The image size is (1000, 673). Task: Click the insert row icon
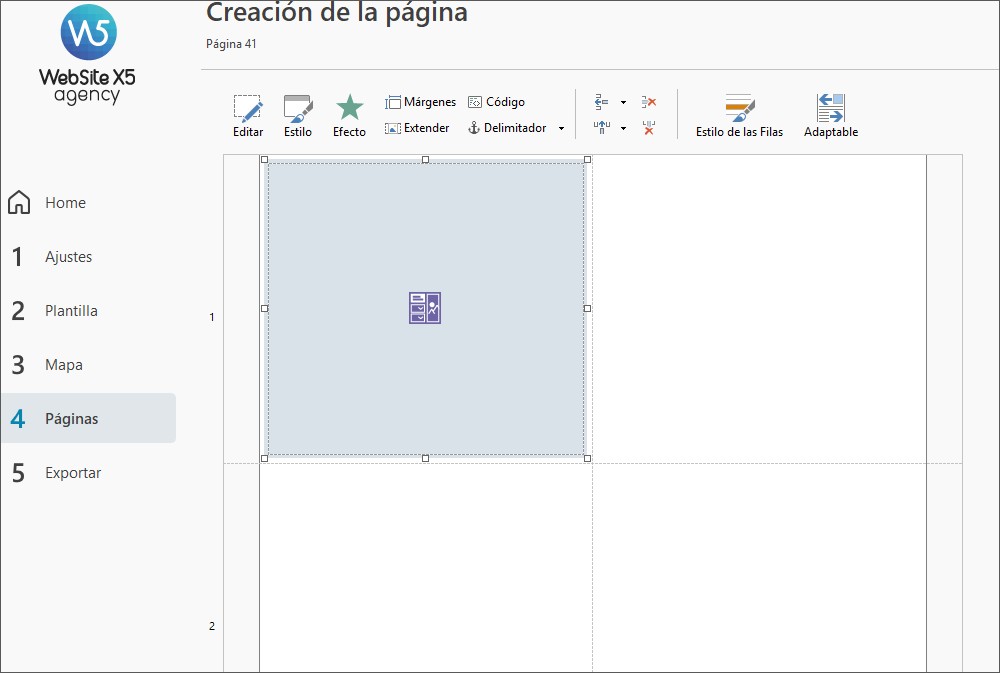(602, 102)
